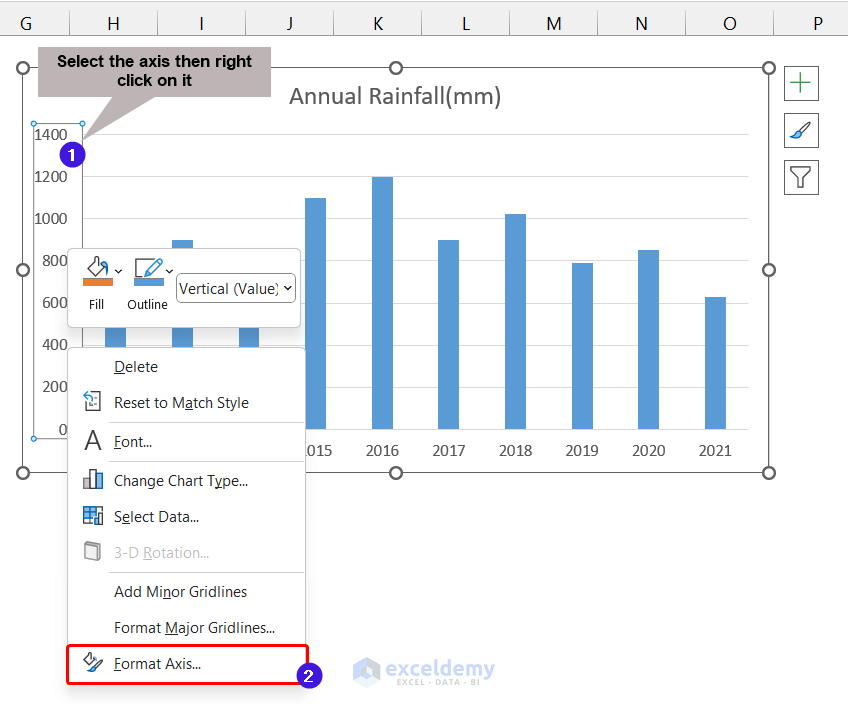The height and width of the screenshot is (704, 848).
Task: Click the 1000 vertical axis label
Action: 51,219
